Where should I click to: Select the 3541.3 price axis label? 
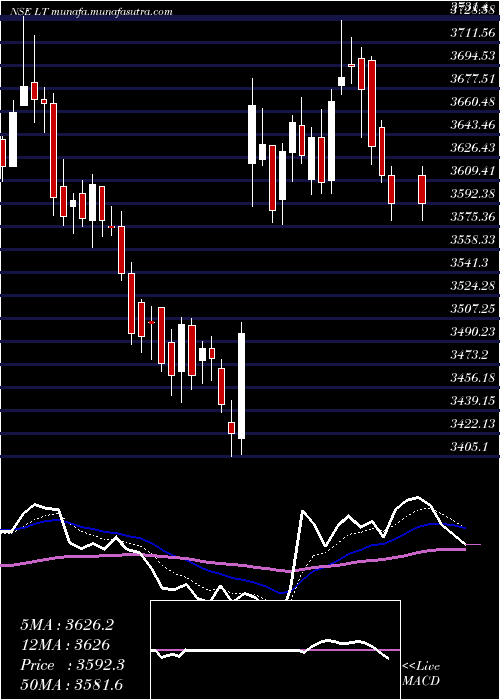[469, 263]
